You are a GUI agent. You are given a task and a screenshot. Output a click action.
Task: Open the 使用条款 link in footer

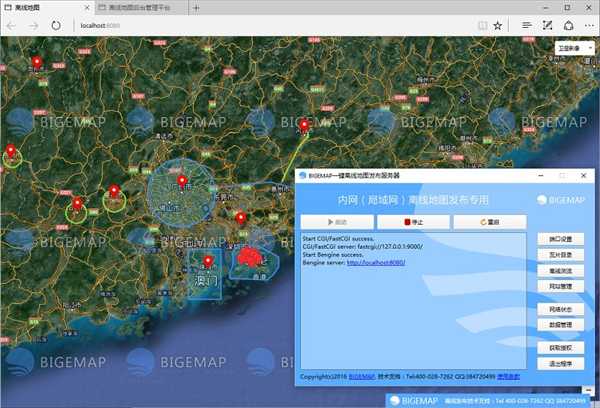point(509,376)
